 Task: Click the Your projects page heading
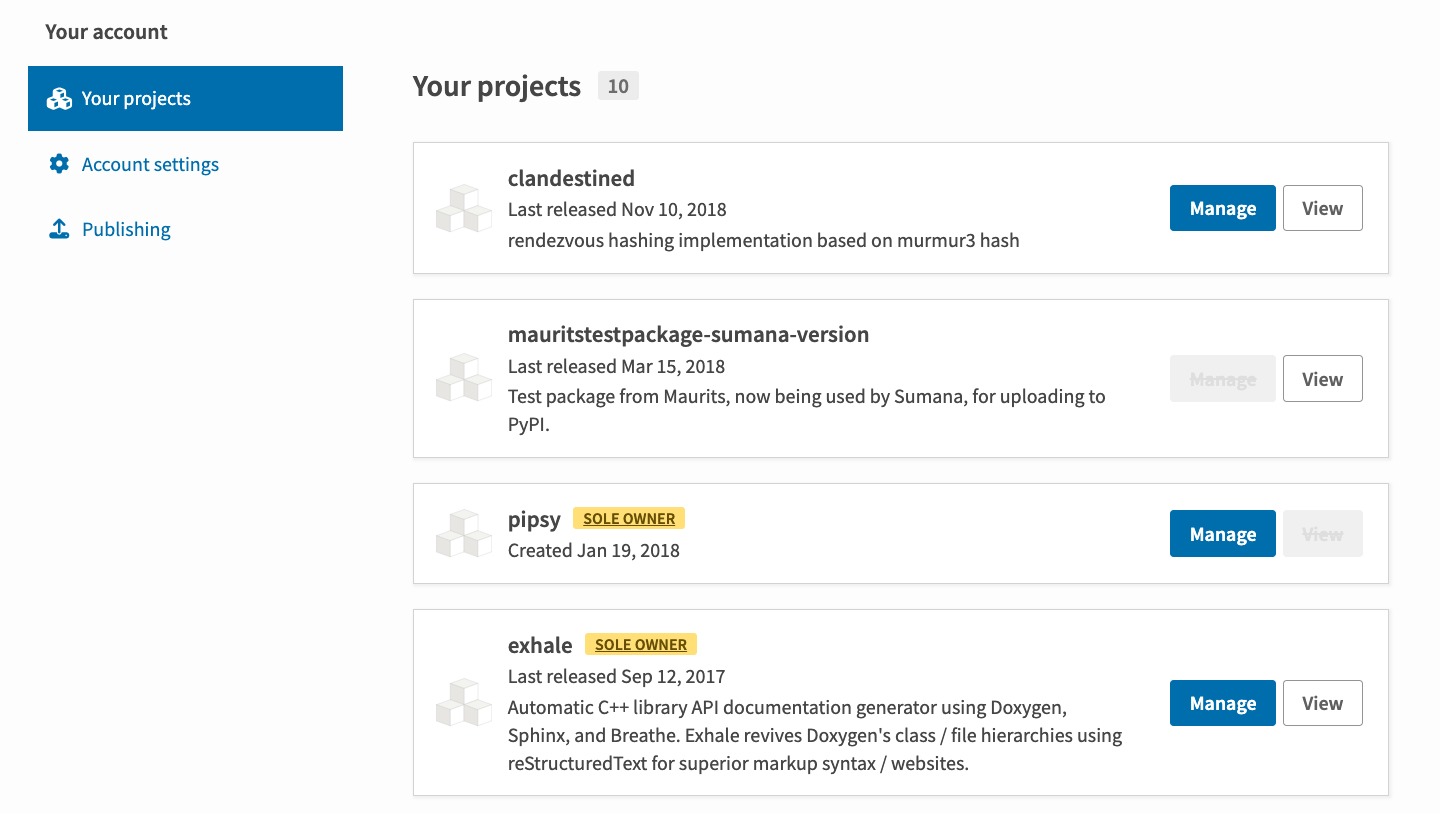[497, 86]
